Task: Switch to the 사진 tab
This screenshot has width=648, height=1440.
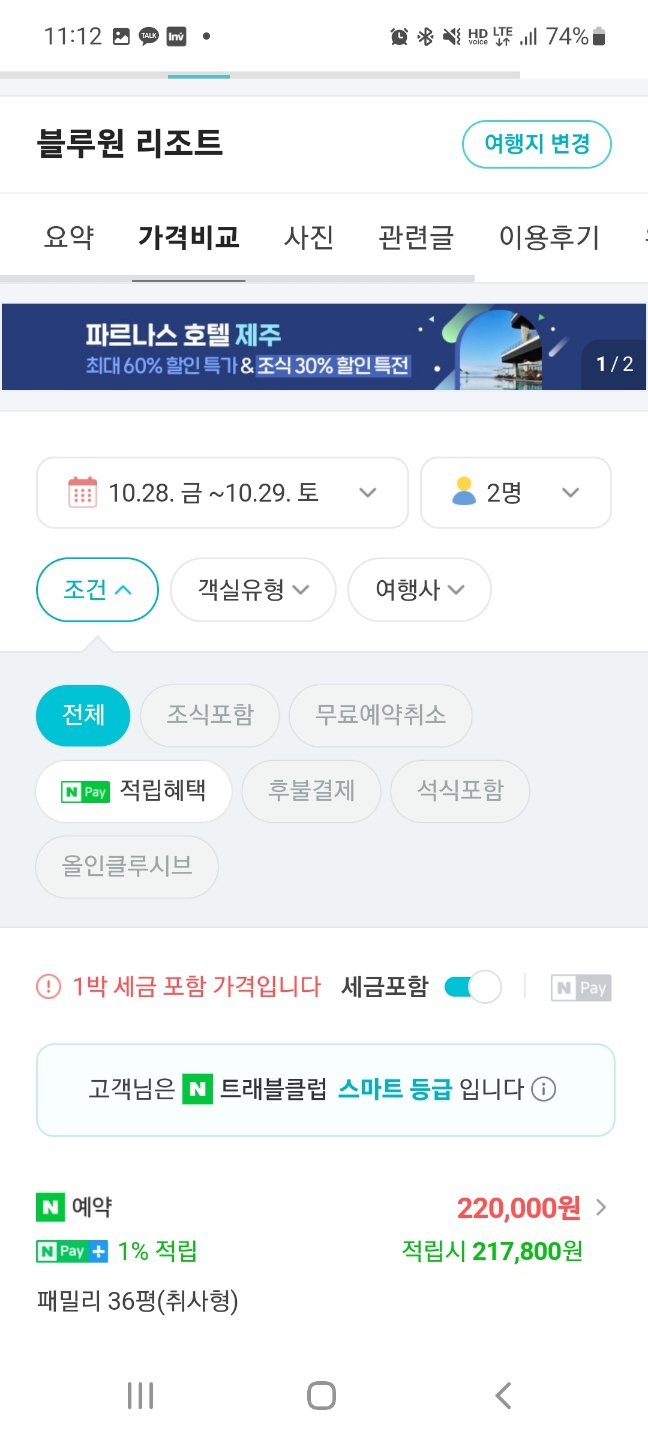Action: pos(309,237)
